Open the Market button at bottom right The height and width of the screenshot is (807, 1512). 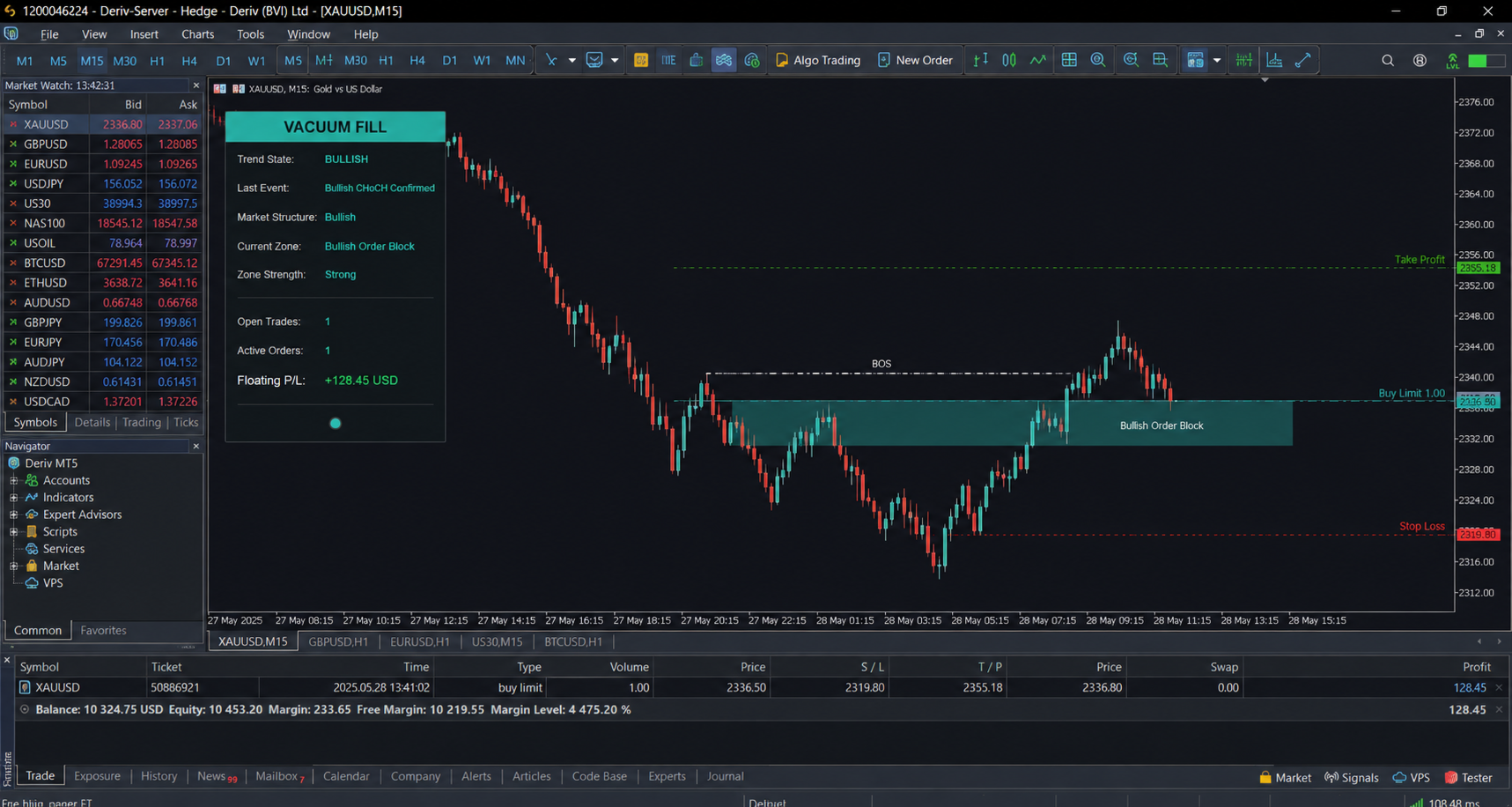(x=1285, y=777)
